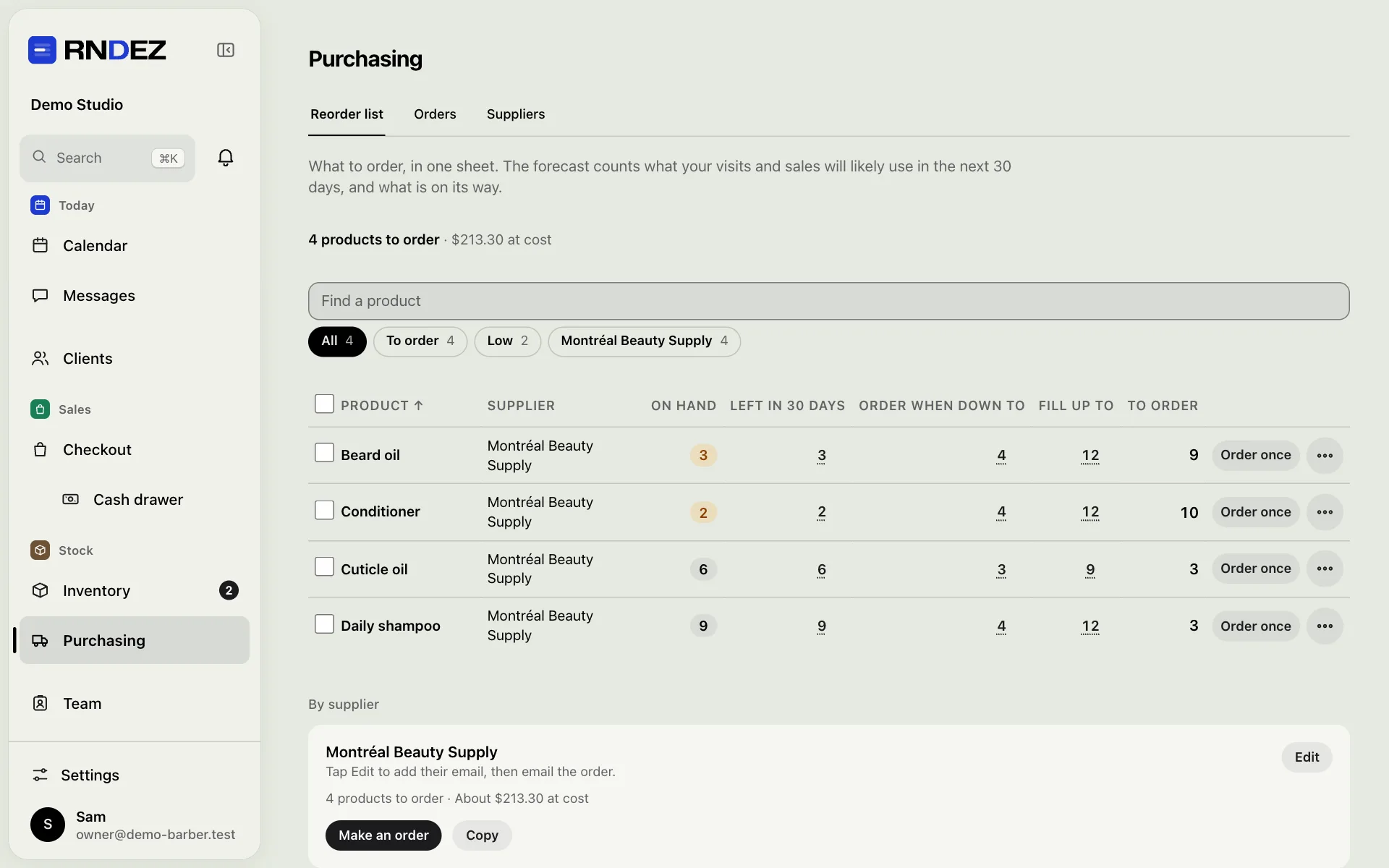Edit Cuticle oil order-when-down-to value 3
1389x868 pixels.
(x=1001, y=570)
